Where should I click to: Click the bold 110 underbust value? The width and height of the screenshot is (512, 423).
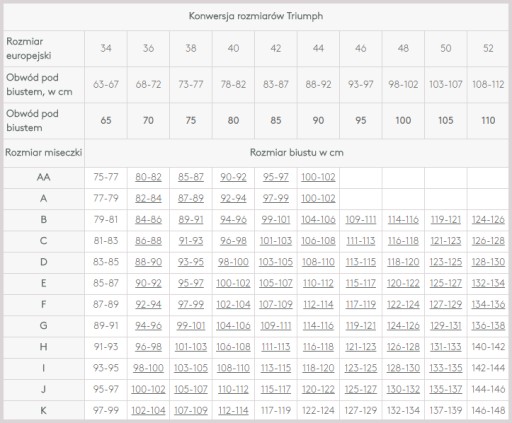[488, 120]
